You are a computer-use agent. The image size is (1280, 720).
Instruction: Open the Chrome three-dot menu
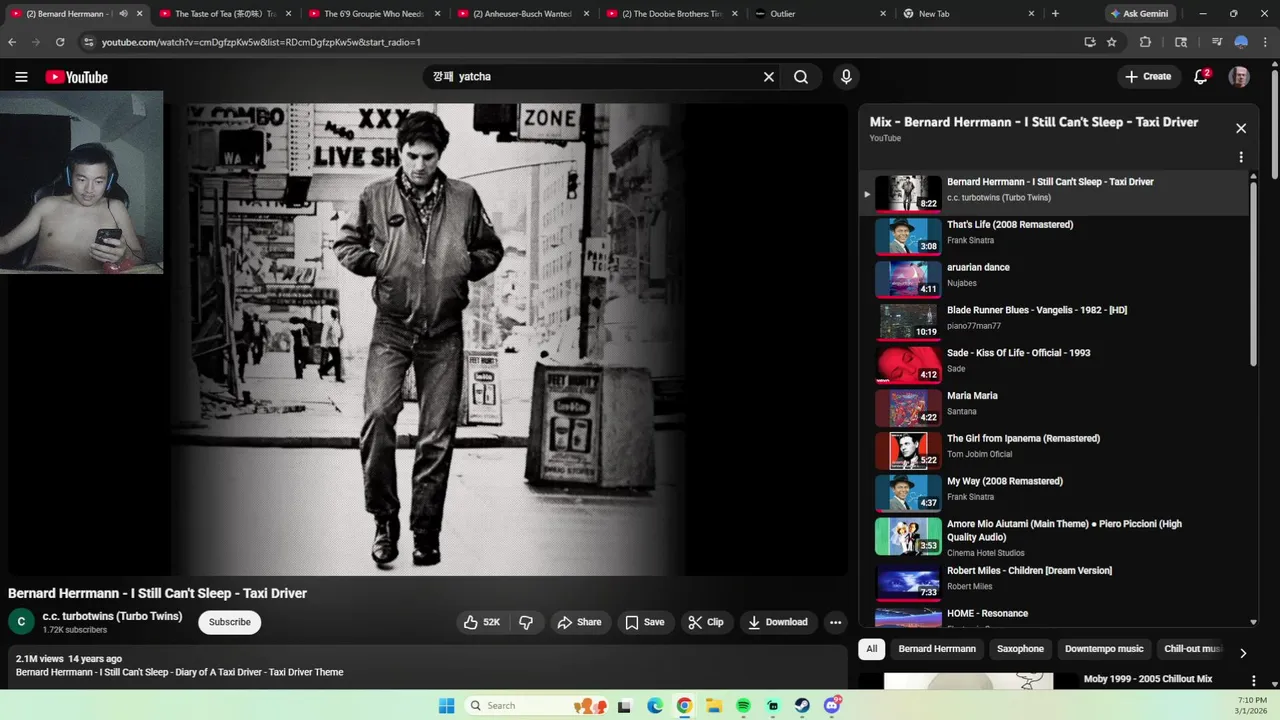pyautogui.click(x=1265, y=42)
